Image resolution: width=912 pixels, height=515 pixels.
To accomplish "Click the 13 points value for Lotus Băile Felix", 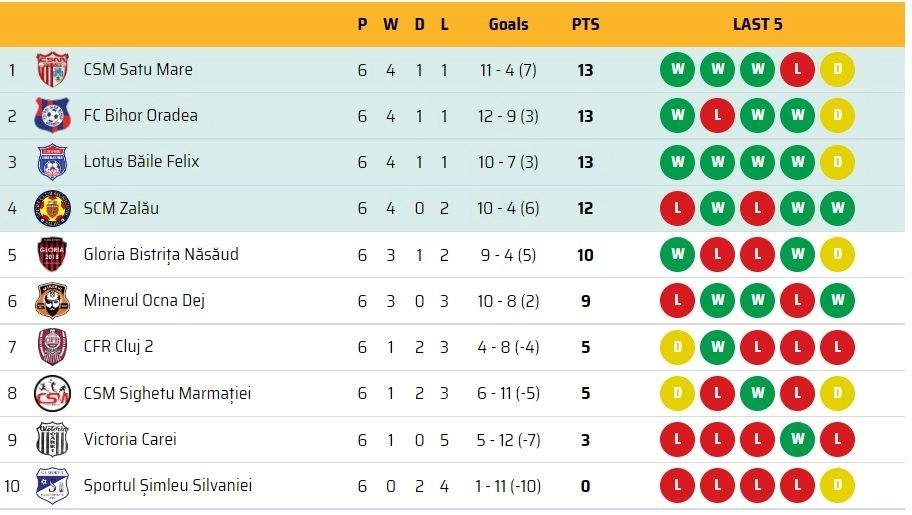I will click(x=586, y=162).
